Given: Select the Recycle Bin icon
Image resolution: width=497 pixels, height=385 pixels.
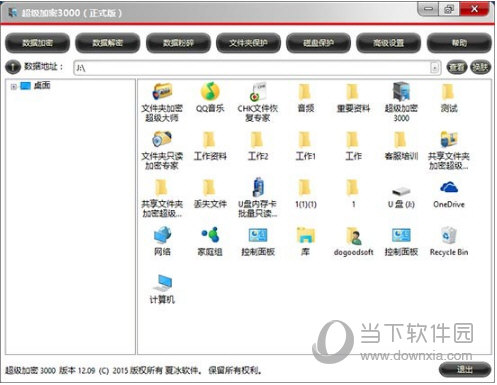Looking at the screenshot, I should coord(448,242).
